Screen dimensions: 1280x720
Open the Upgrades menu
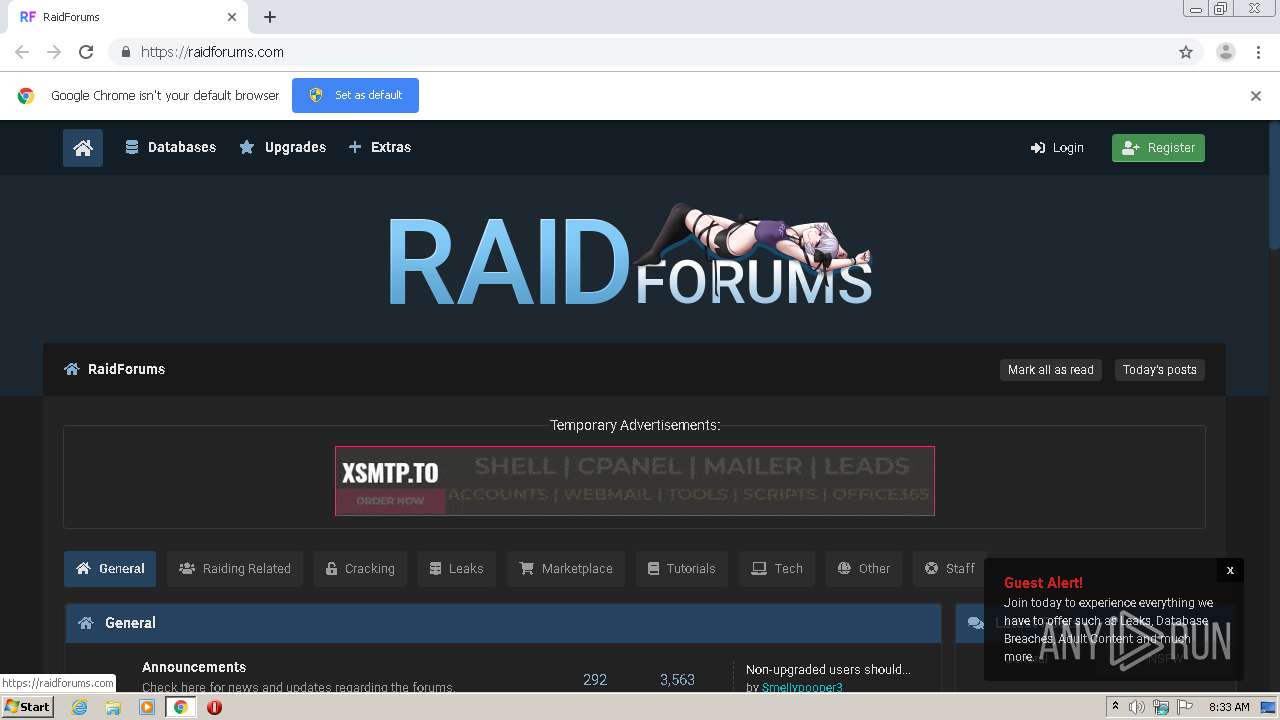click(283, 147)
